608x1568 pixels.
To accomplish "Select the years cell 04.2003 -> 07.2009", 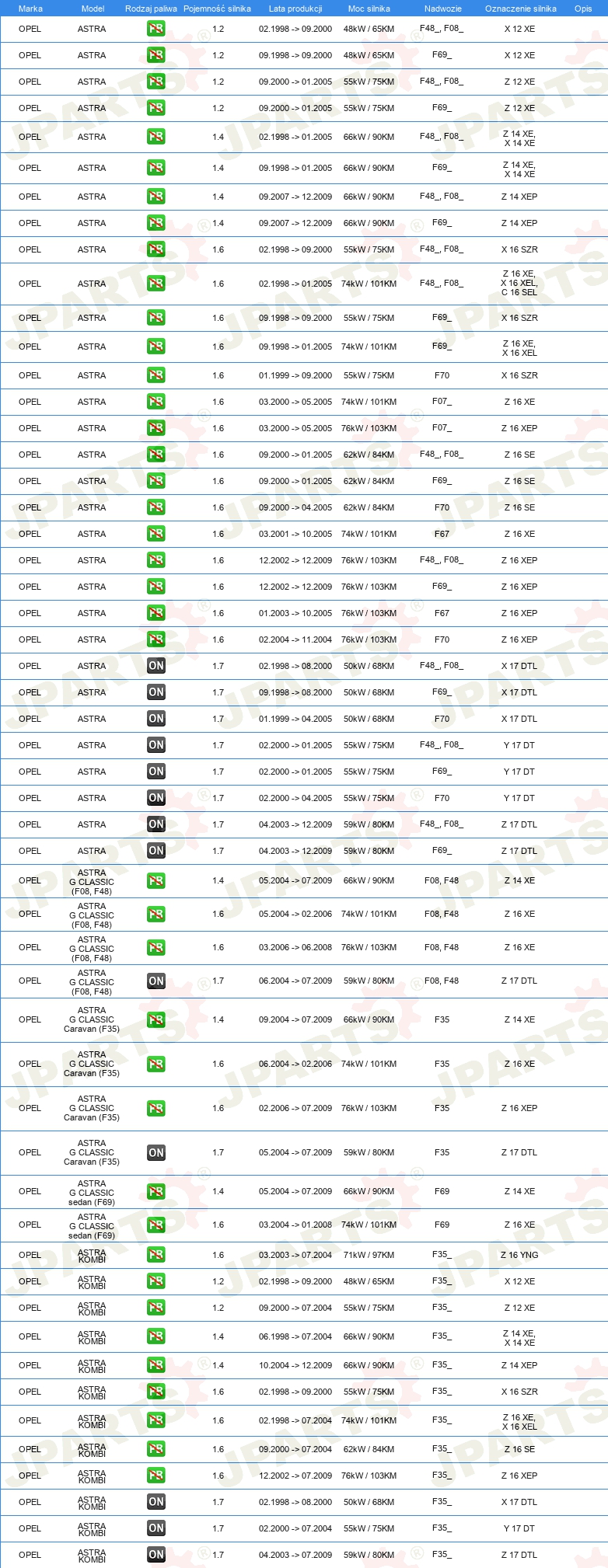I will tap(295, 1555).
